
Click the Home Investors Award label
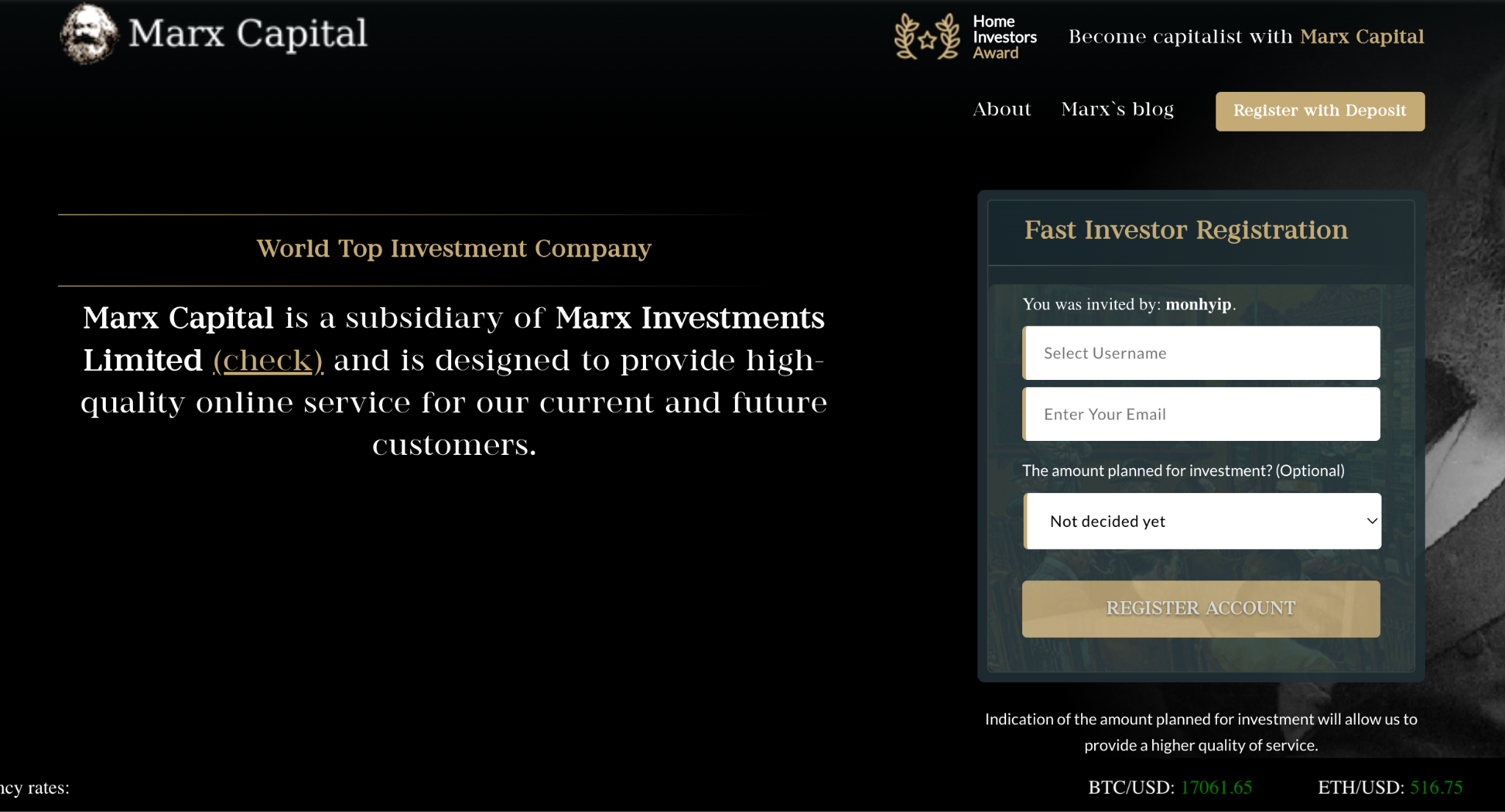(1004, 37)
